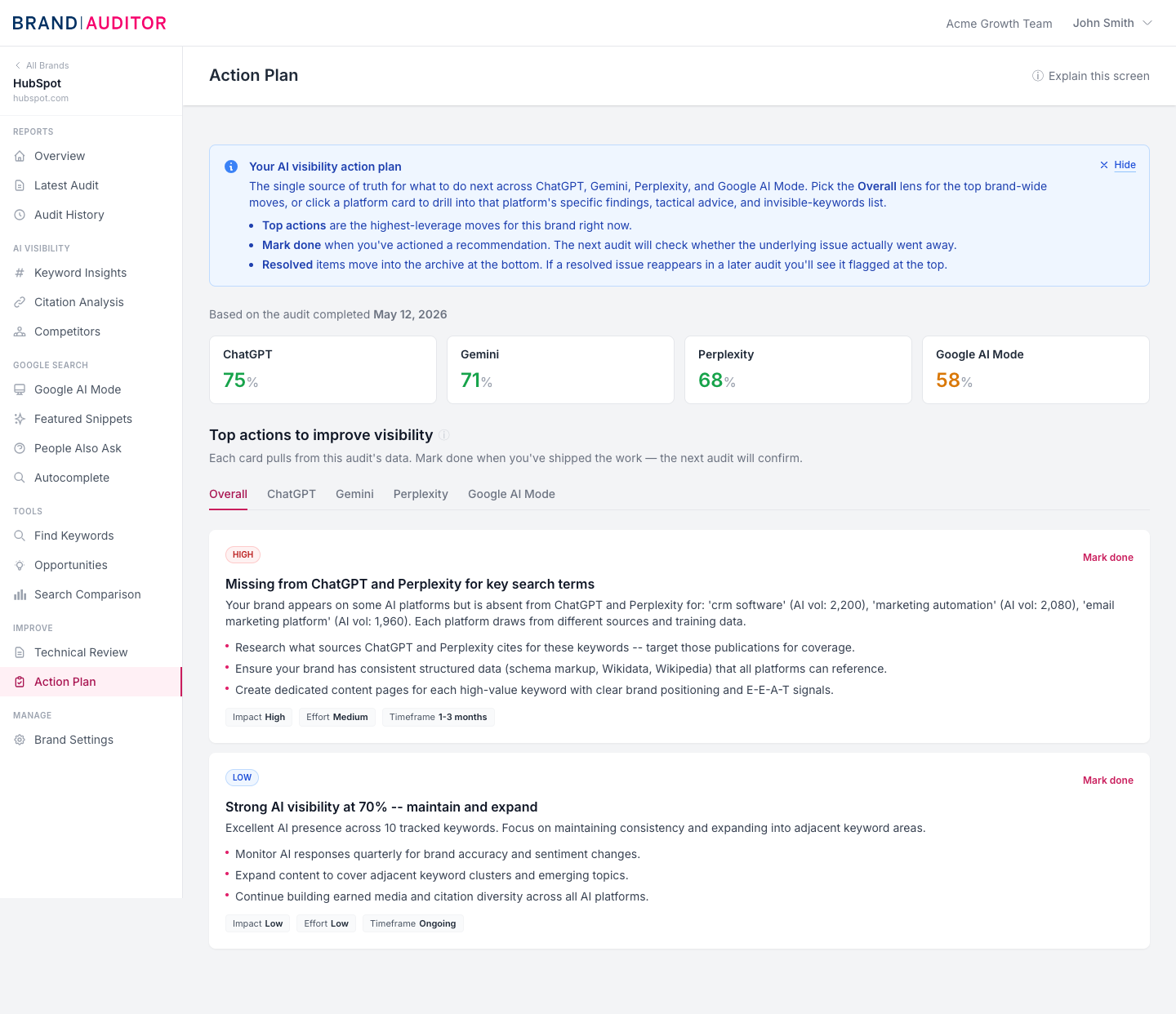Switch to the ChatGPT tab
Screen dimensions: 1176x1014
[x=292, y=494]
